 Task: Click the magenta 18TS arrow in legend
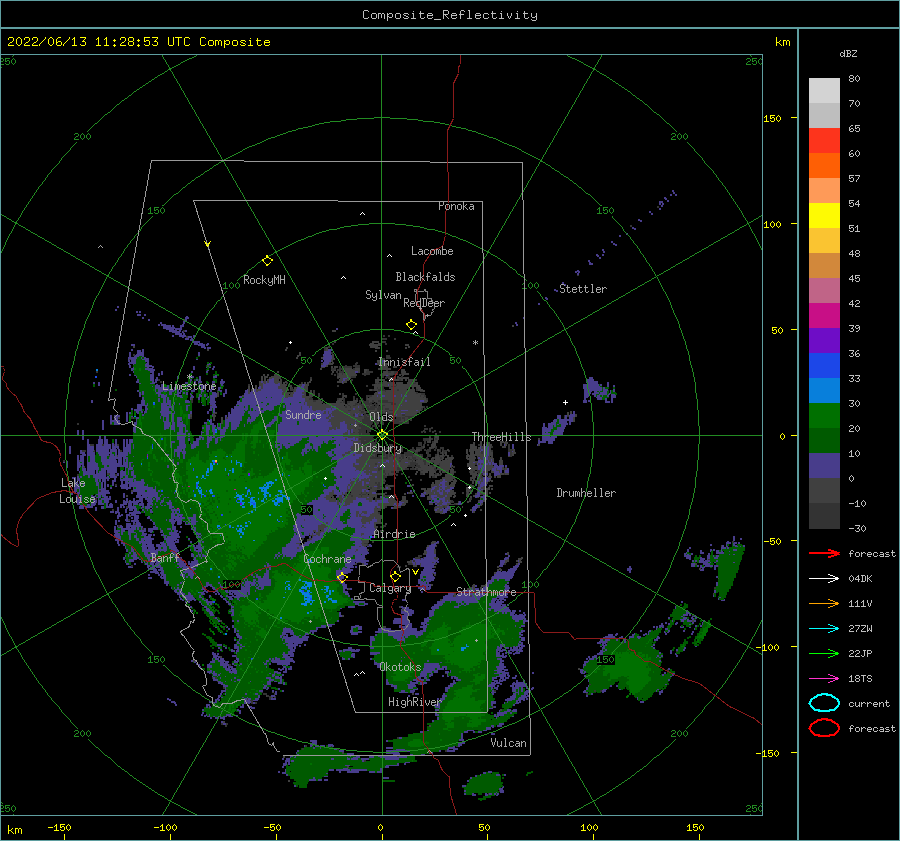[824, 678]
